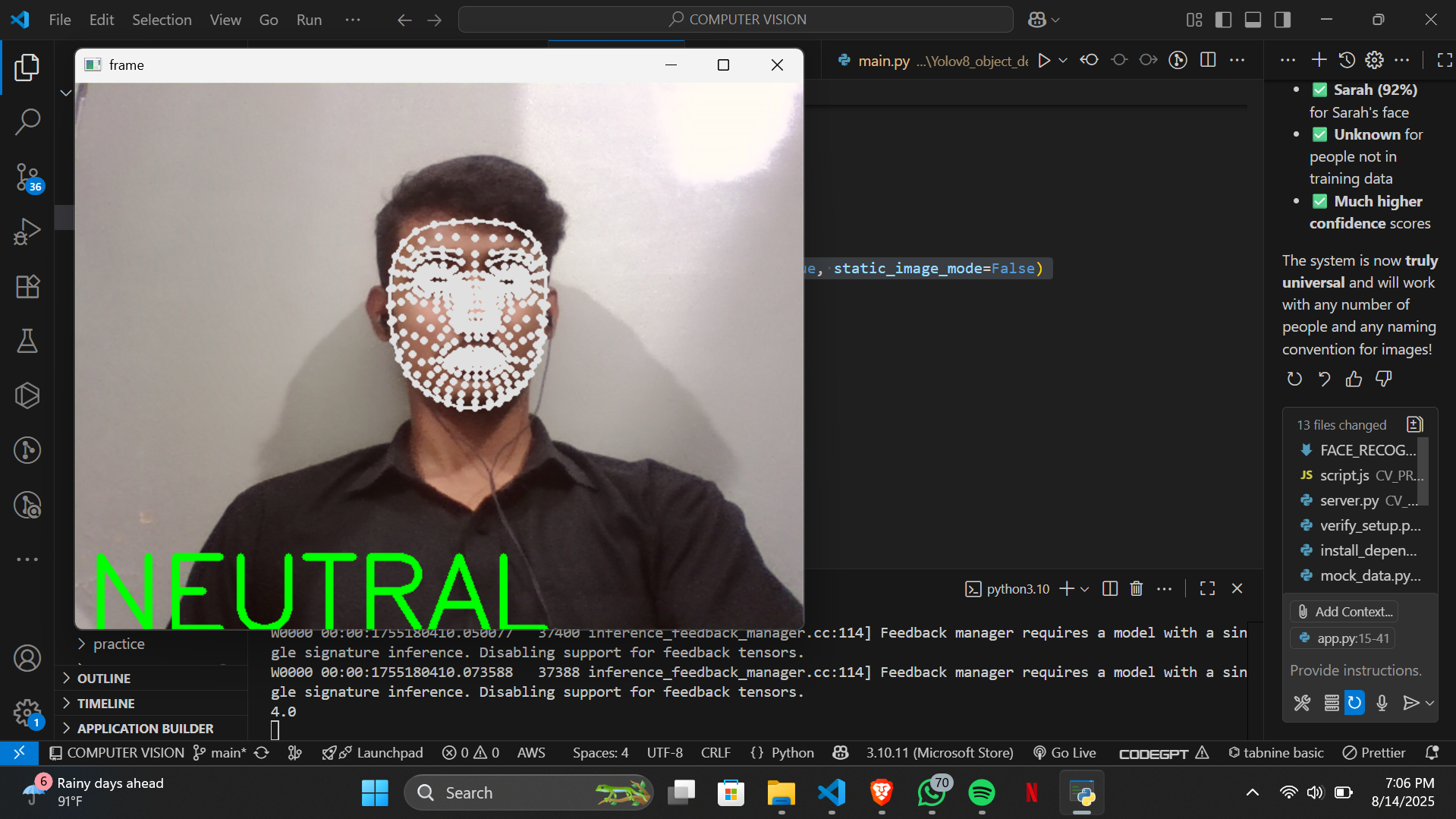Open Spotify from the Windows taskbar
This screenshot has width=1456, height=819.
pyautogui.click(x=982, y=793)
